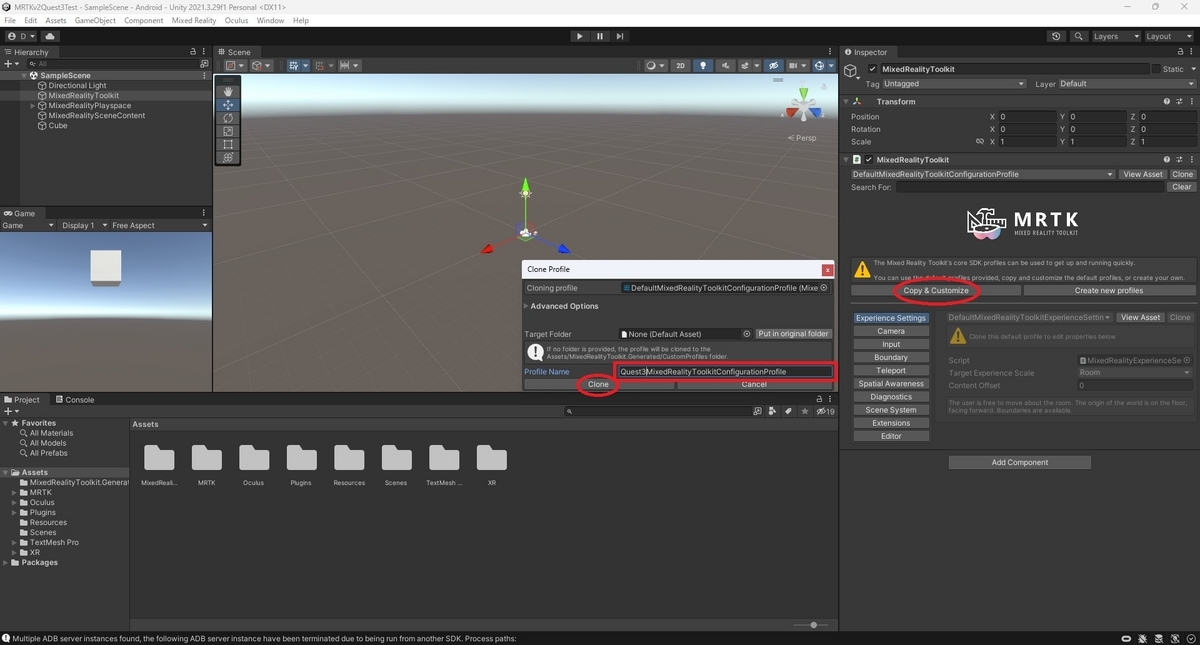Enable the Static checkbox
This screenshot has height=645, width=1200.
[x=1155, y=69]
